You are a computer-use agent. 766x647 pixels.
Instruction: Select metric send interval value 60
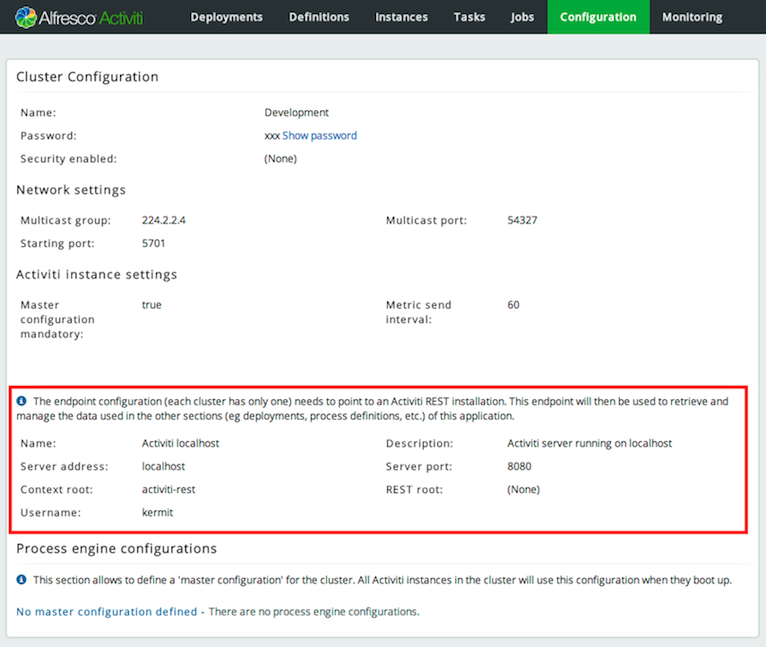pos(513,305)
